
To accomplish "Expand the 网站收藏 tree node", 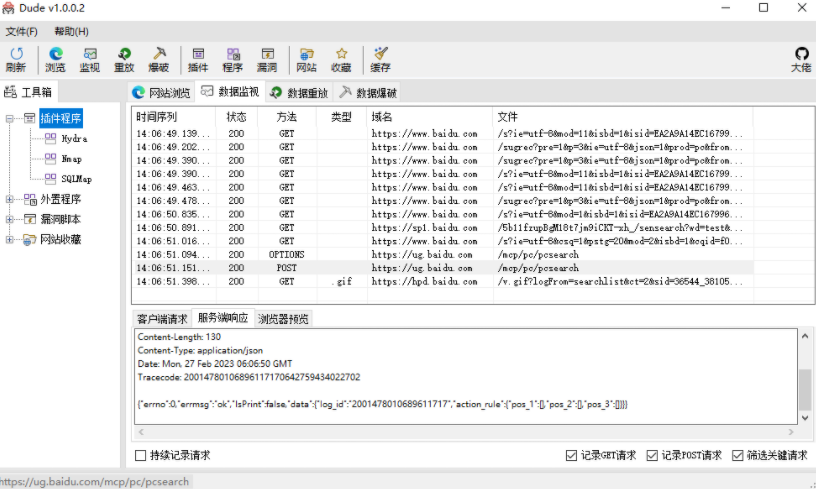I will pos(9,239).
